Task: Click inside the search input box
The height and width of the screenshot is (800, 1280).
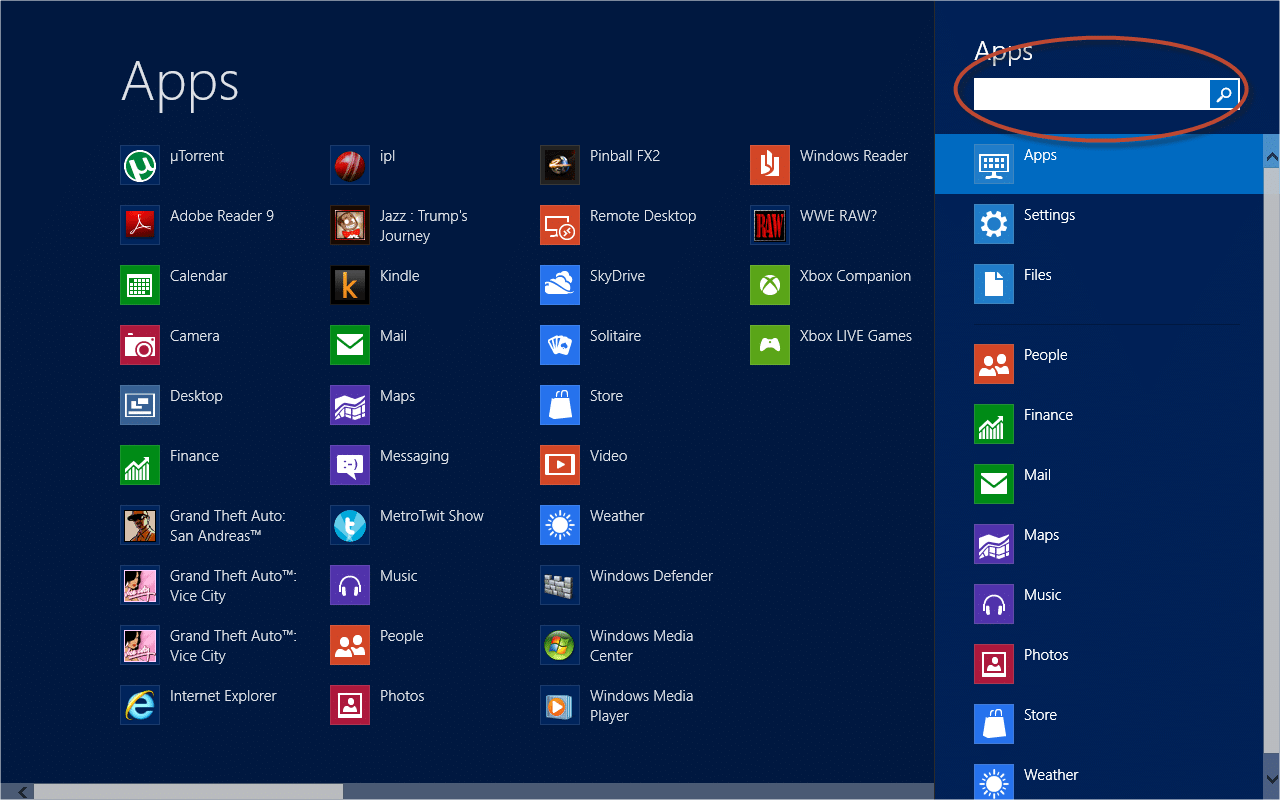Action: (x=1085, y=94)
